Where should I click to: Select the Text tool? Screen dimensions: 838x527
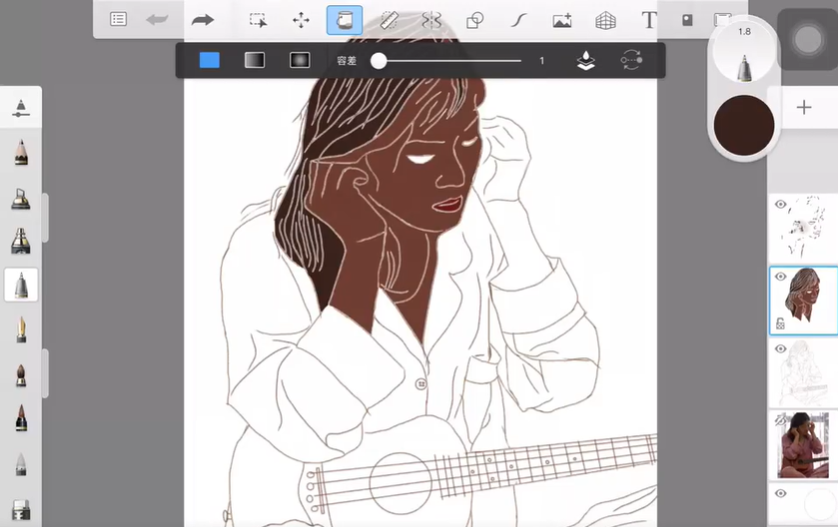[649, 20]
